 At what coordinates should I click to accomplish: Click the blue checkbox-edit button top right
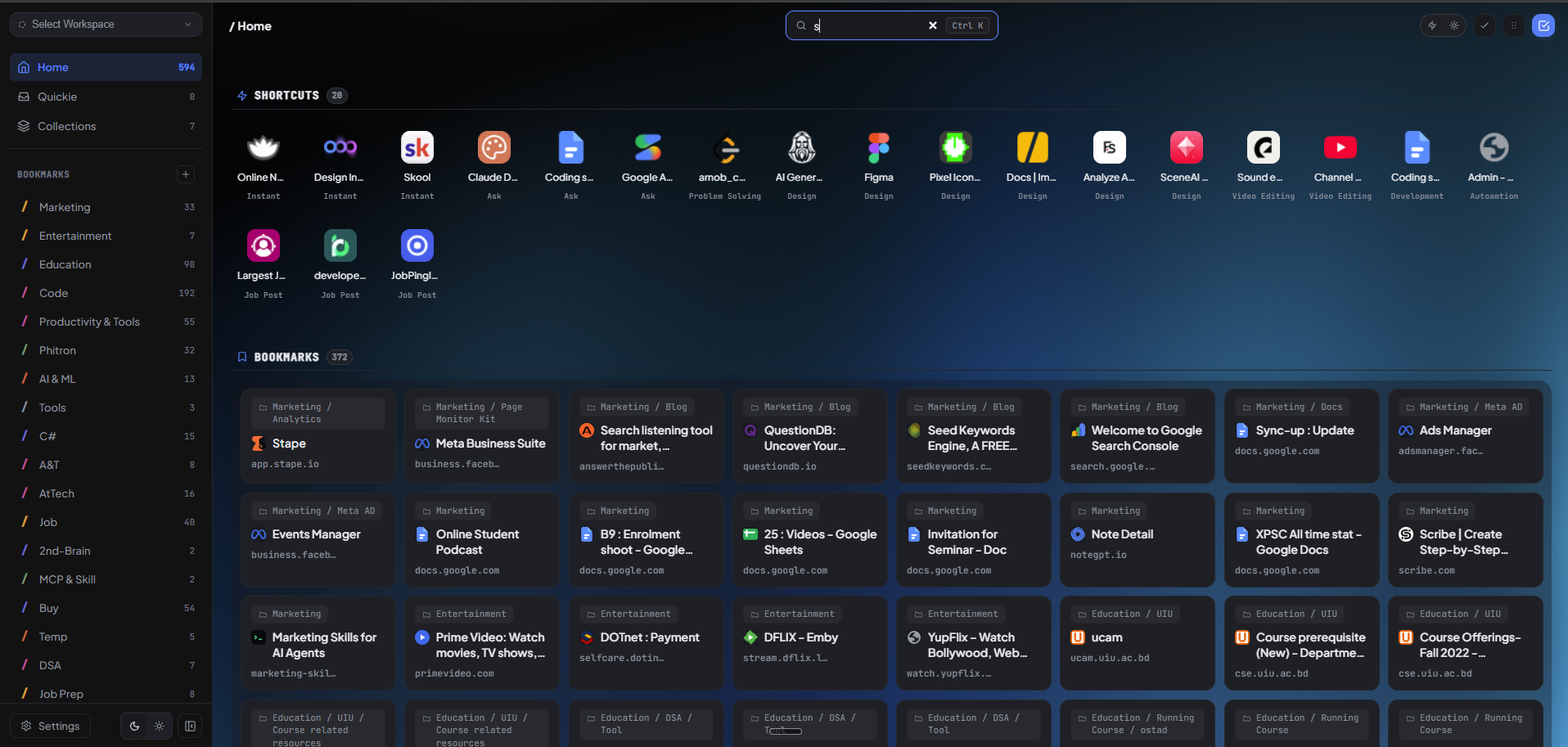tap(1543, 25)
